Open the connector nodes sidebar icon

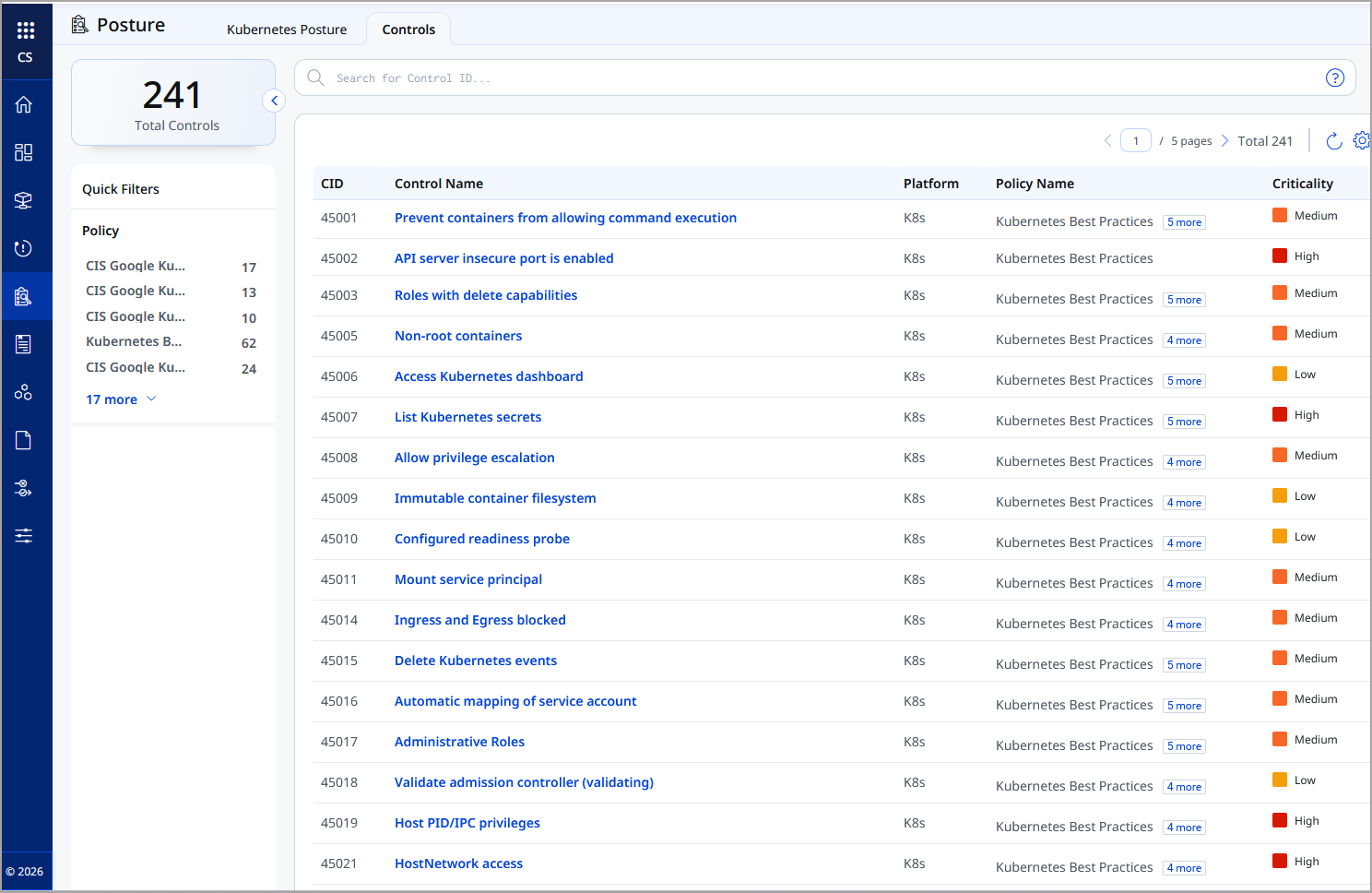coord(24,488)
